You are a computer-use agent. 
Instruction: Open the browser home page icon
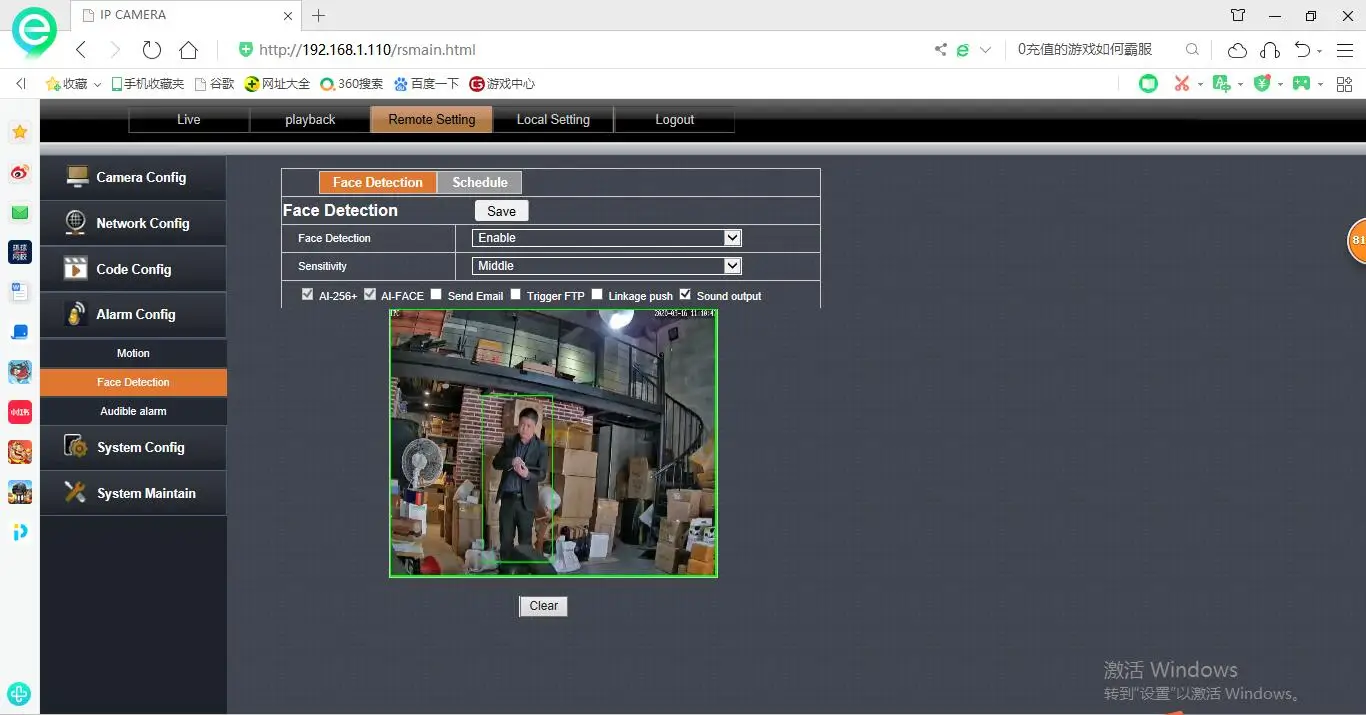coord(188,50)
